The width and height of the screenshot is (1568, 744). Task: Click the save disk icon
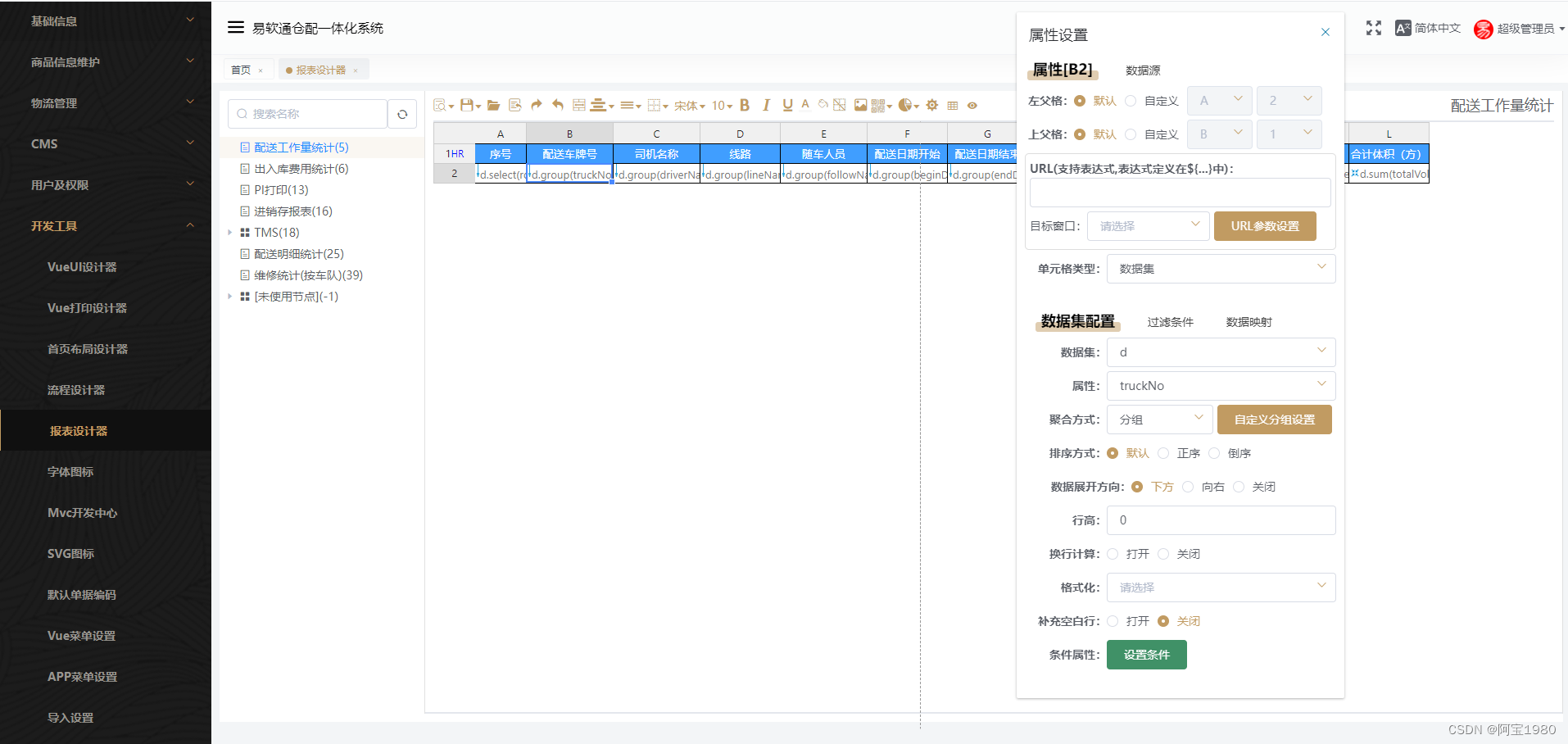tap(469, 105)
